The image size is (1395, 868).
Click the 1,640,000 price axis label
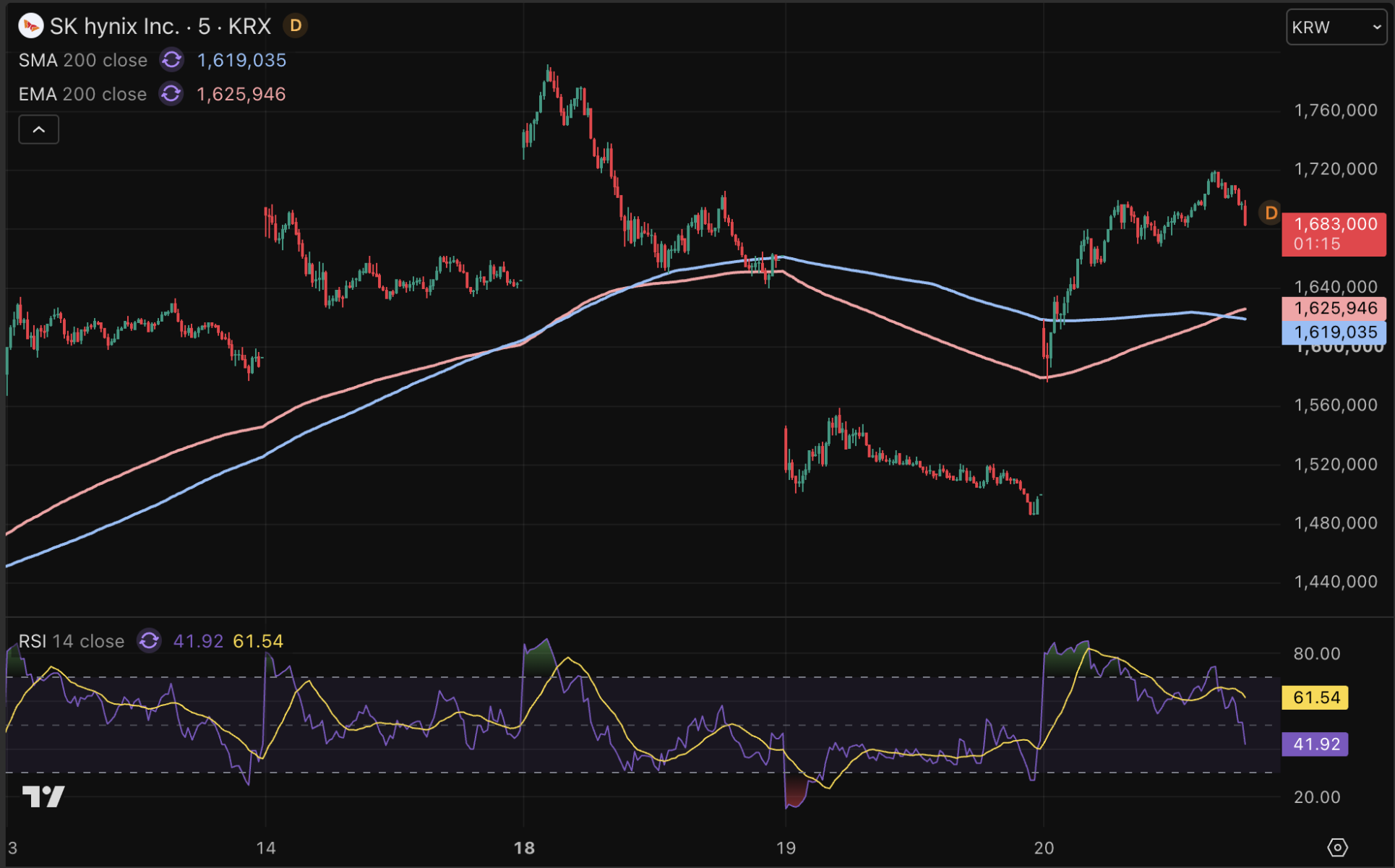coord(1336,287)
